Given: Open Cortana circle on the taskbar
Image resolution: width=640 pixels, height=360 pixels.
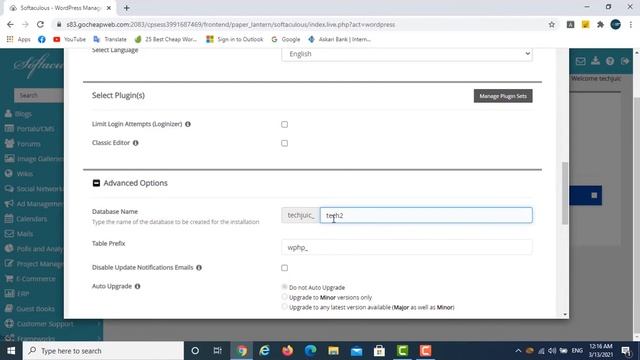Looking at the screenshot, I should (195, 351).
